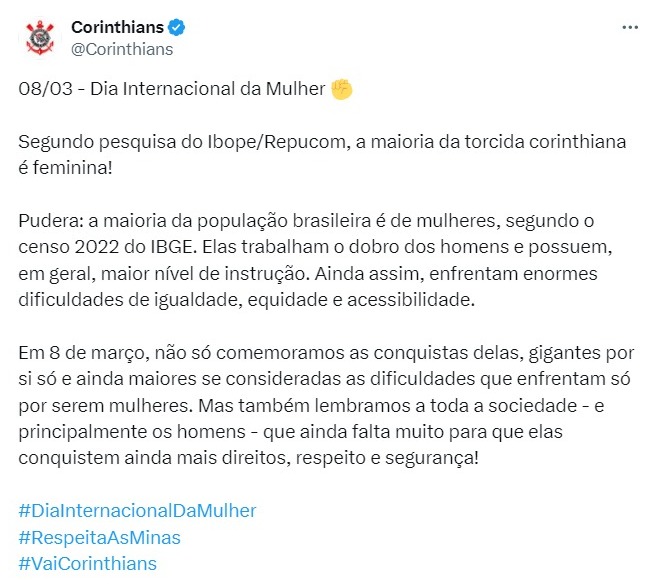Click the "08/03 - Dia Internacional da Mulher" heading
Image resolution: width=655 pixels, height=584 pixels.
pyautogui.click(x=172, y=89)
